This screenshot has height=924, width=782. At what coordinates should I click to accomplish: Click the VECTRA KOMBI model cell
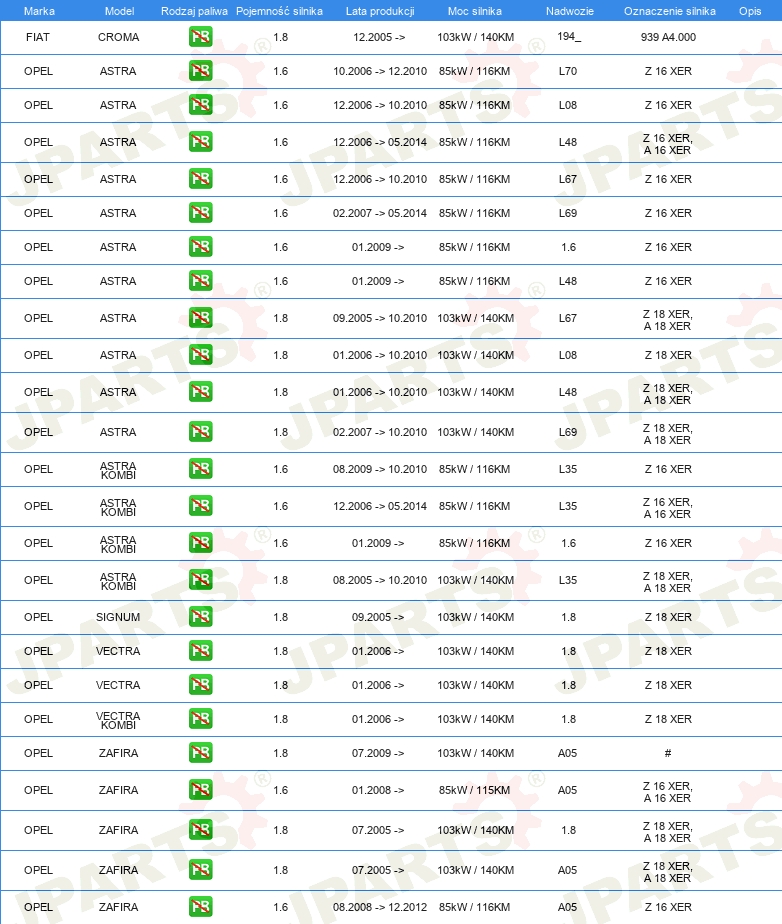pyautogui.click(x=118, y=720)
